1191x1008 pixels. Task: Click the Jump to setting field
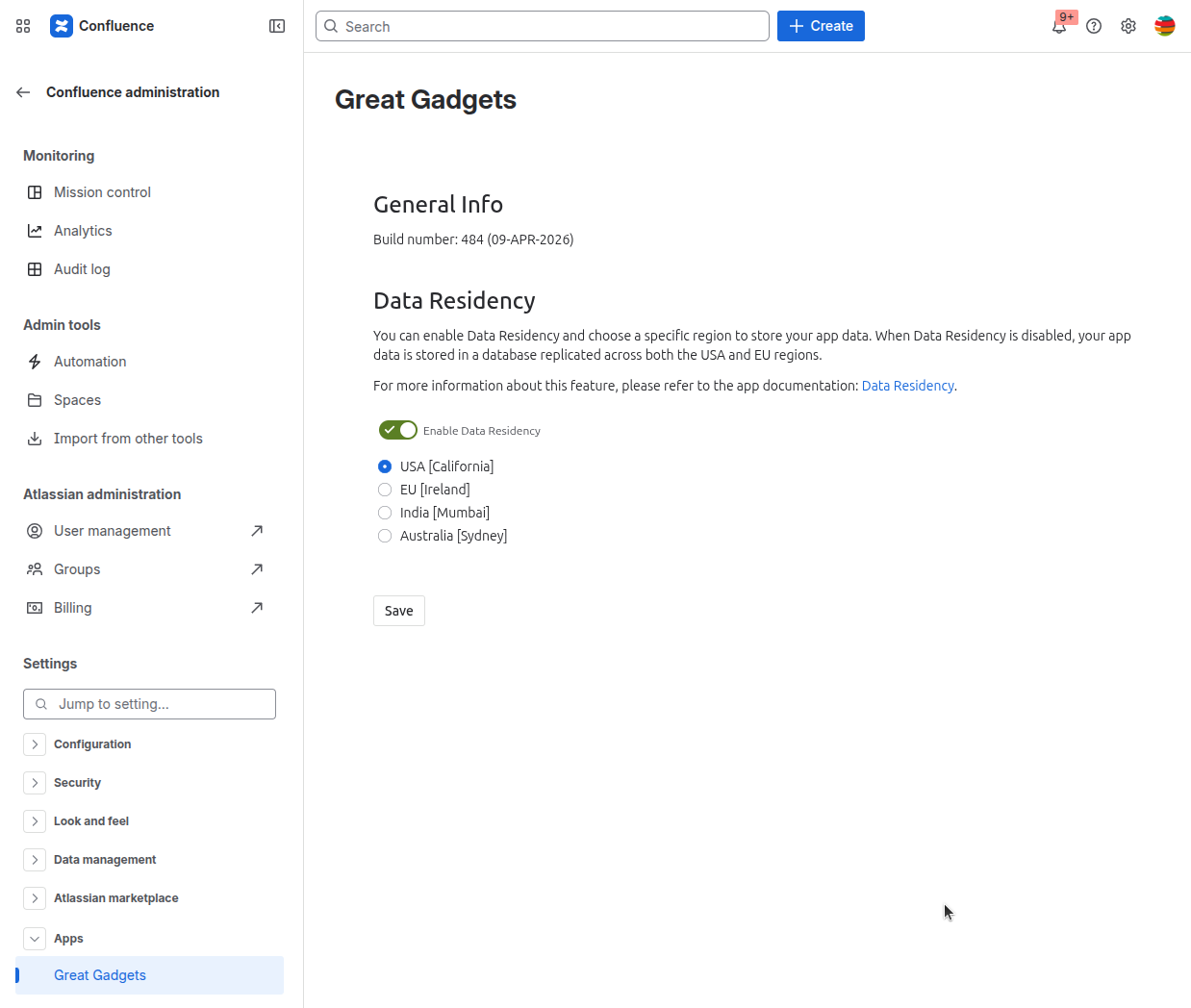pyautogui.click(x=149, y=704)
